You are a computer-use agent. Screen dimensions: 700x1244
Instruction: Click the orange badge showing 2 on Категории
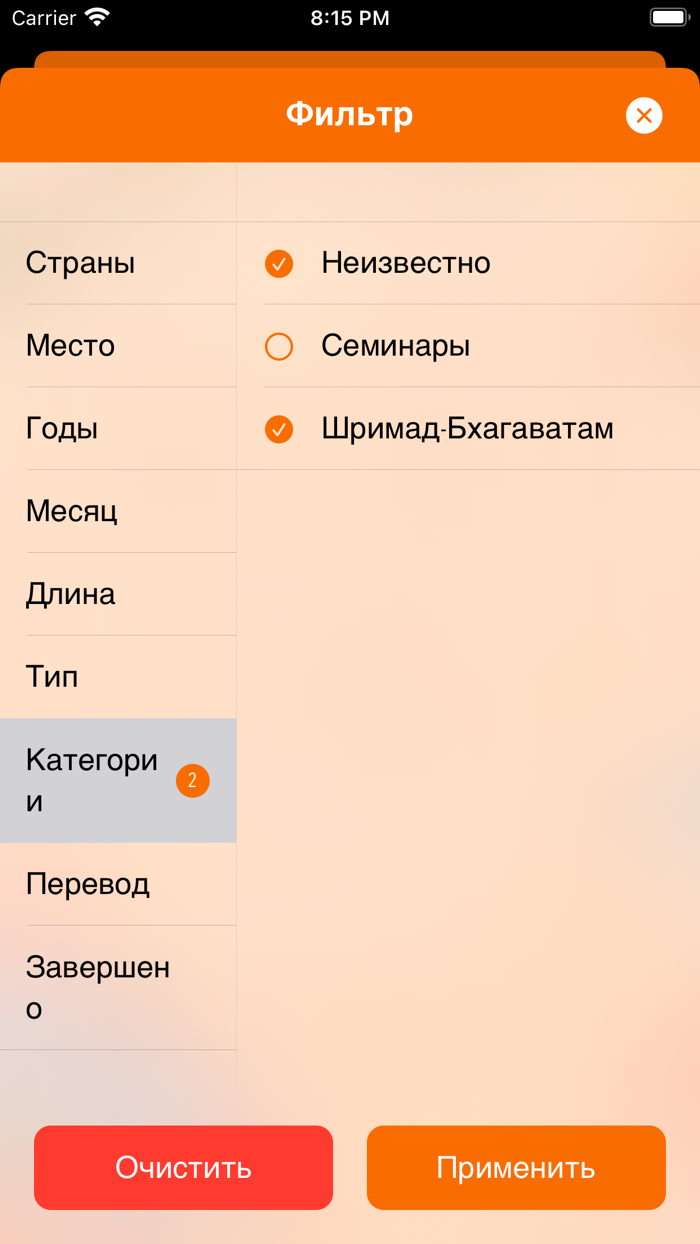click(192, 780)
